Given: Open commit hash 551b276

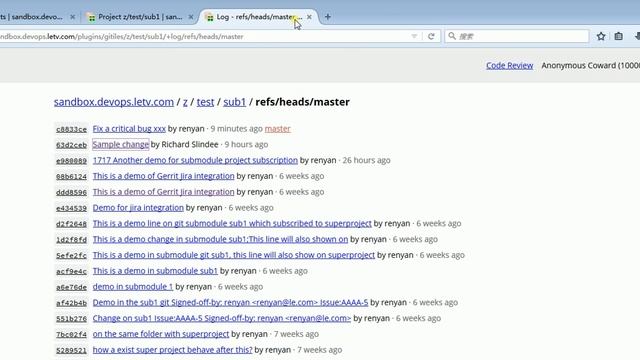Looking at the screenshot, I should tap(71, 319).
